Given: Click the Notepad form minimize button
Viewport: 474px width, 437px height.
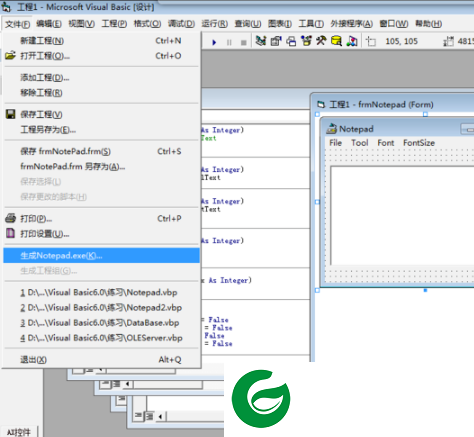Looking at the screenshot, I should pyautogui.click(x=467, y=129).
